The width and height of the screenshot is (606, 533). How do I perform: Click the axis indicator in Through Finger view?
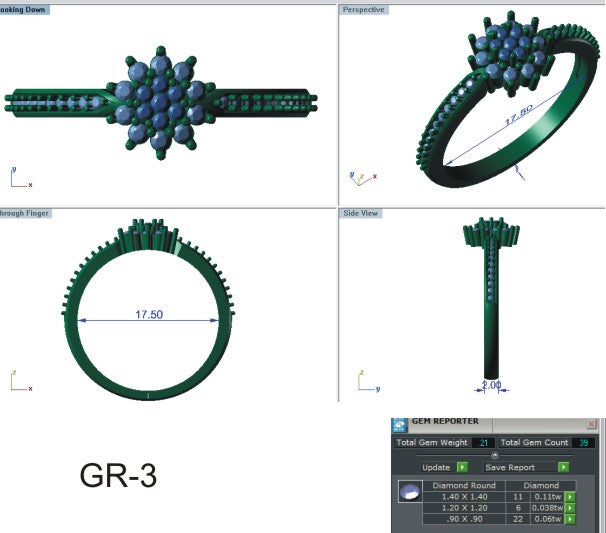point(21,381)
